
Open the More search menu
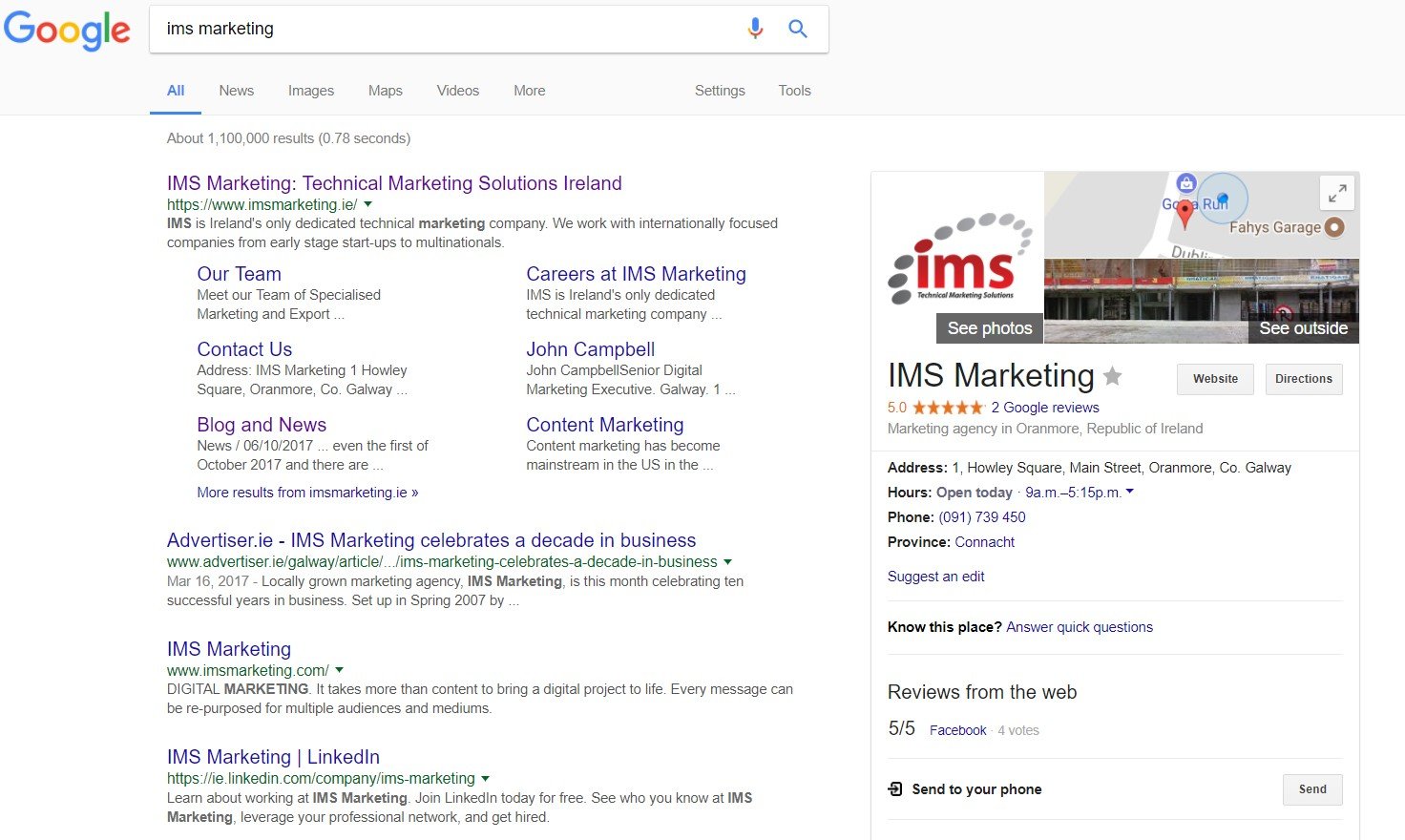pyautogui.click(x=529, y=91)
